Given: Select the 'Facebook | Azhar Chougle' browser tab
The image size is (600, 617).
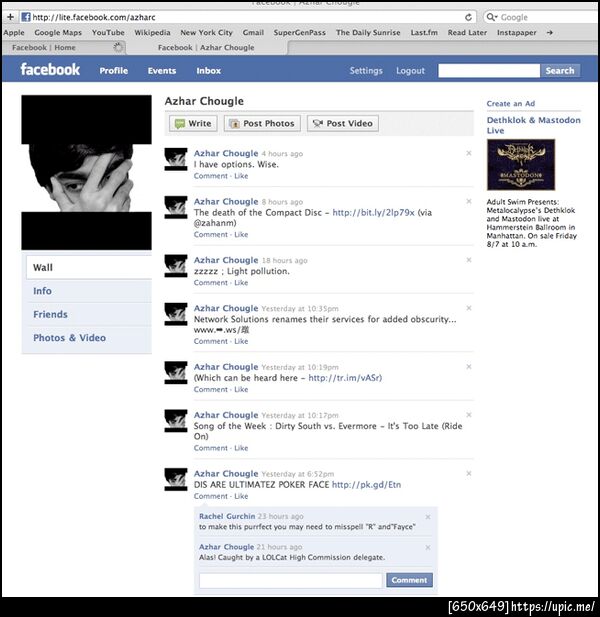Looking at the screenshot, I should tap(206, 47).
